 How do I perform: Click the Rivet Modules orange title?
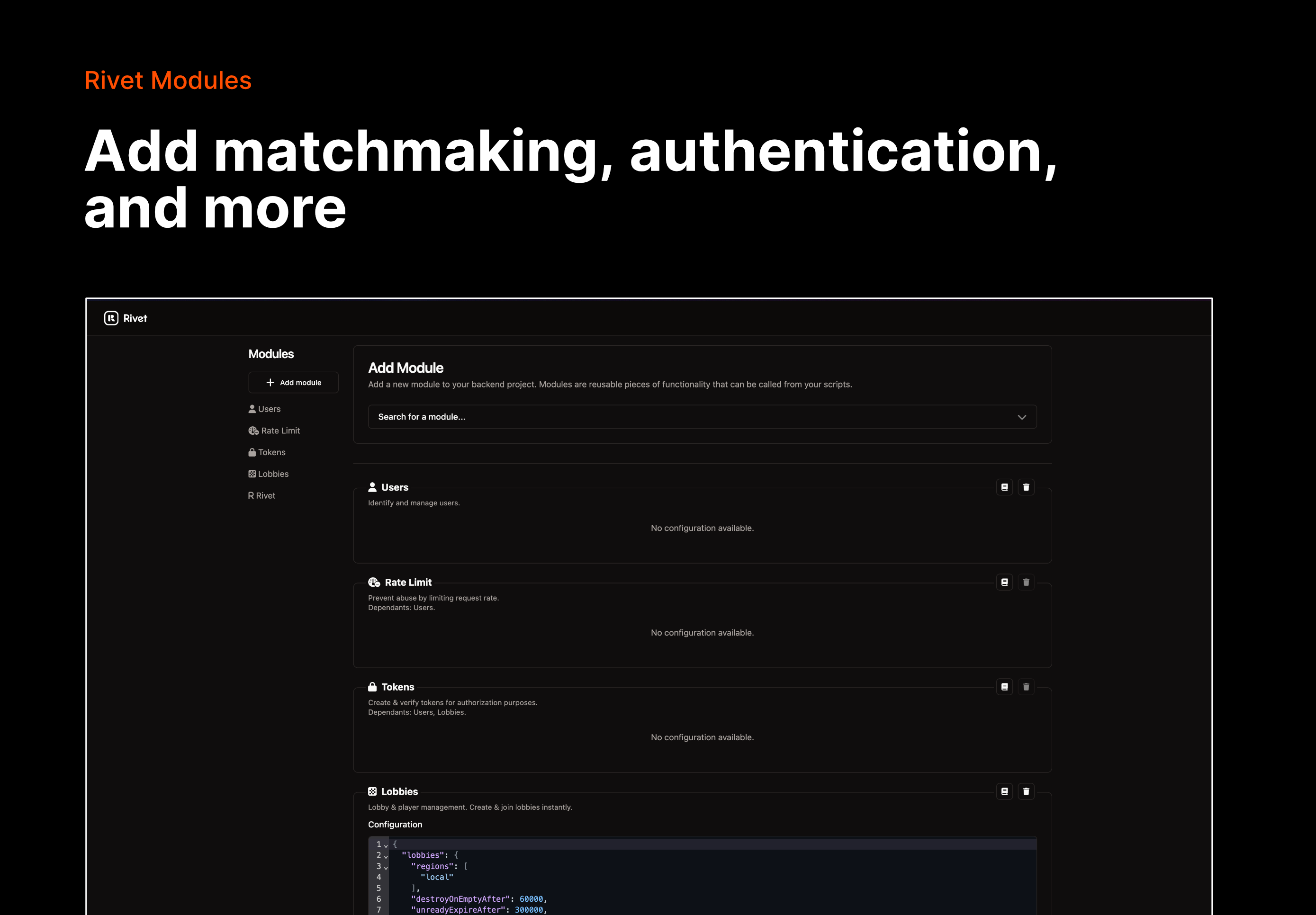pyautogui.click(x=168, y=80)
